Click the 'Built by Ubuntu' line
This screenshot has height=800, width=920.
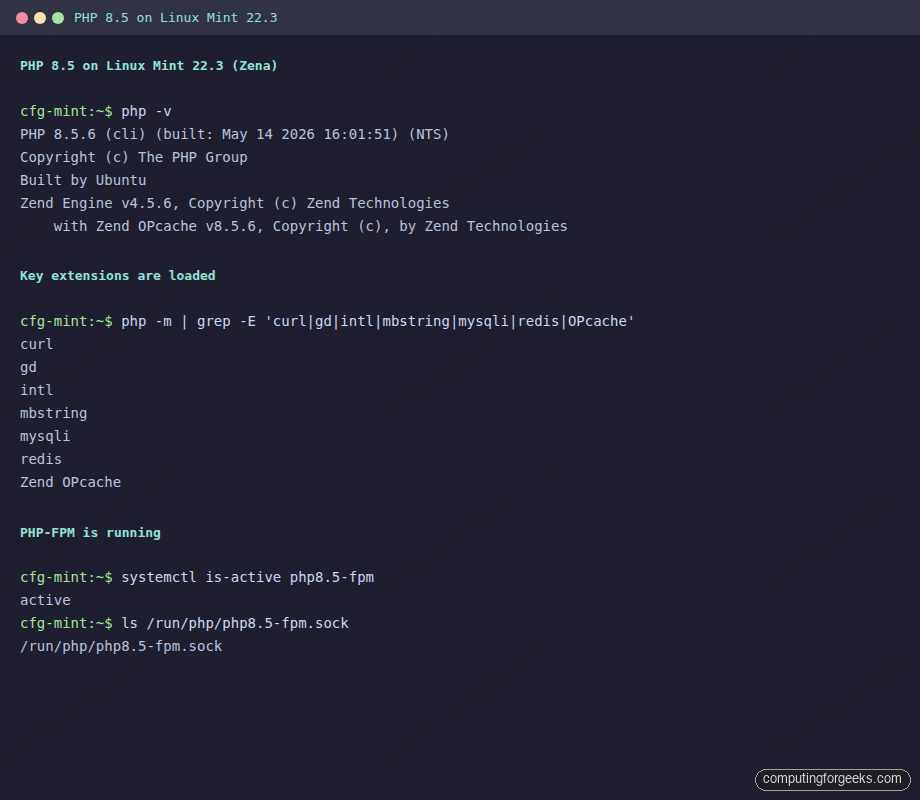[83, 180]
